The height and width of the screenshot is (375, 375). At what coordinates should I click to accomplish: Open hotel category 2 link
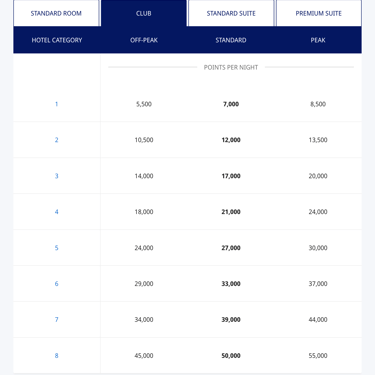click(x=56, y=140)
